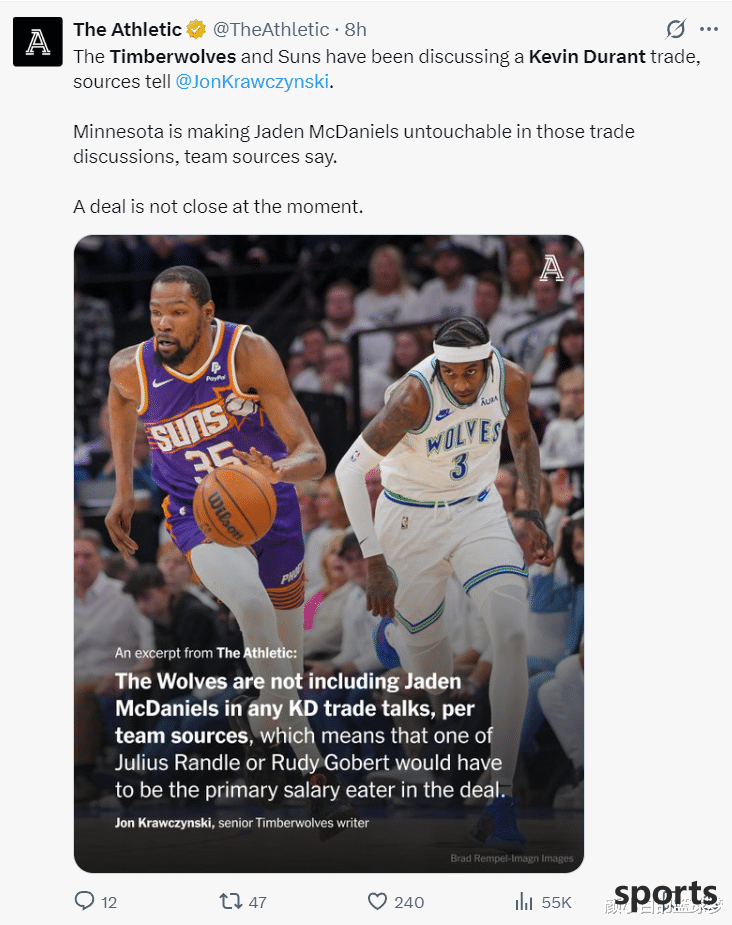Click the excerpt quote text on image
The width and height of the screenshot is (732, 925).
310,735
